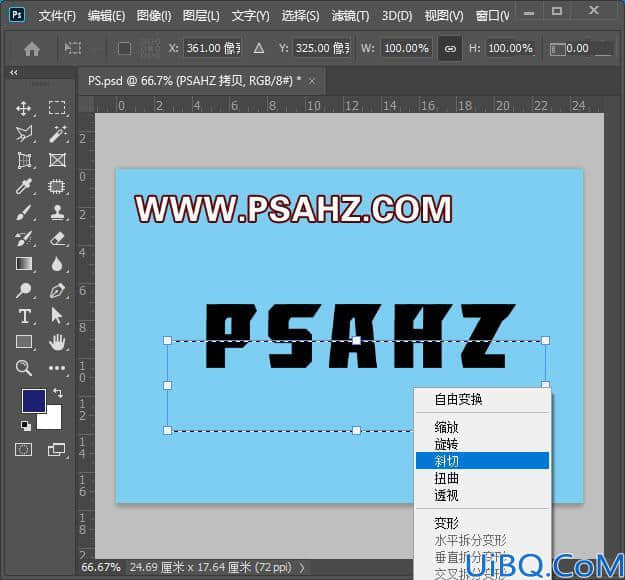Click the Home icon in options bar
Viewport: 625px width, 580px height.
click(x=32, y=49)
